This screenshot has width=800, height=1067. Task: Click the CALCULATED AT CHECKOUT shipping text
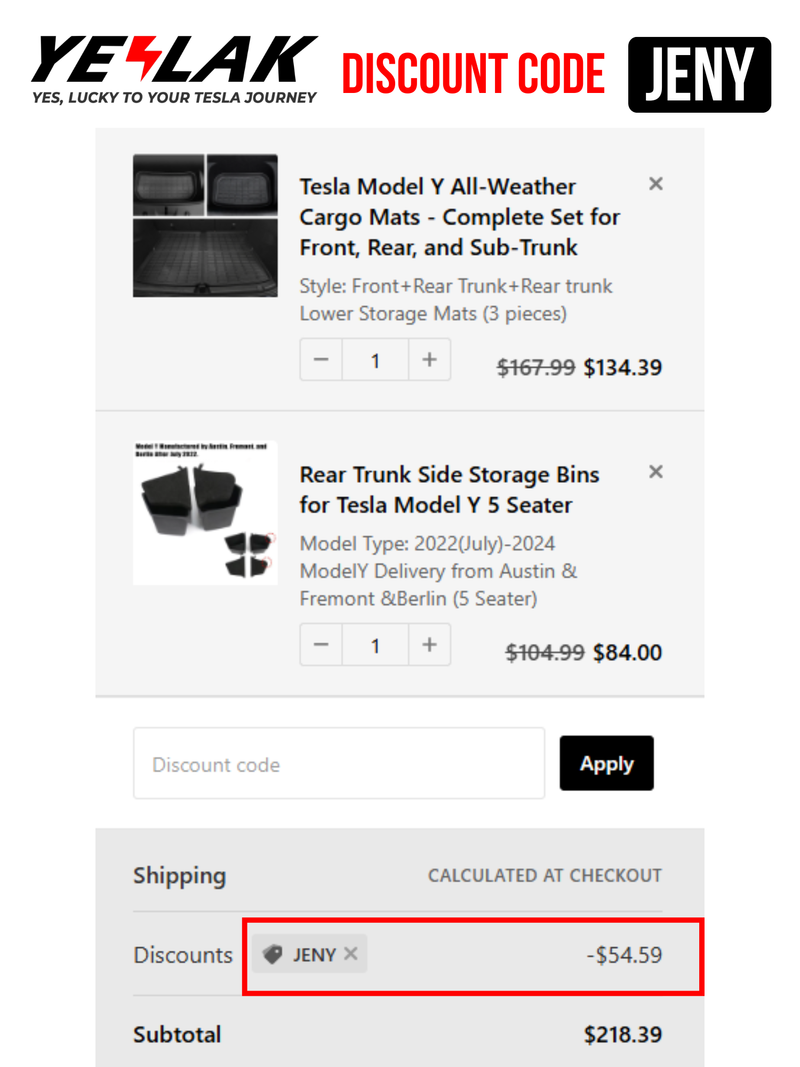click(543, 875)
